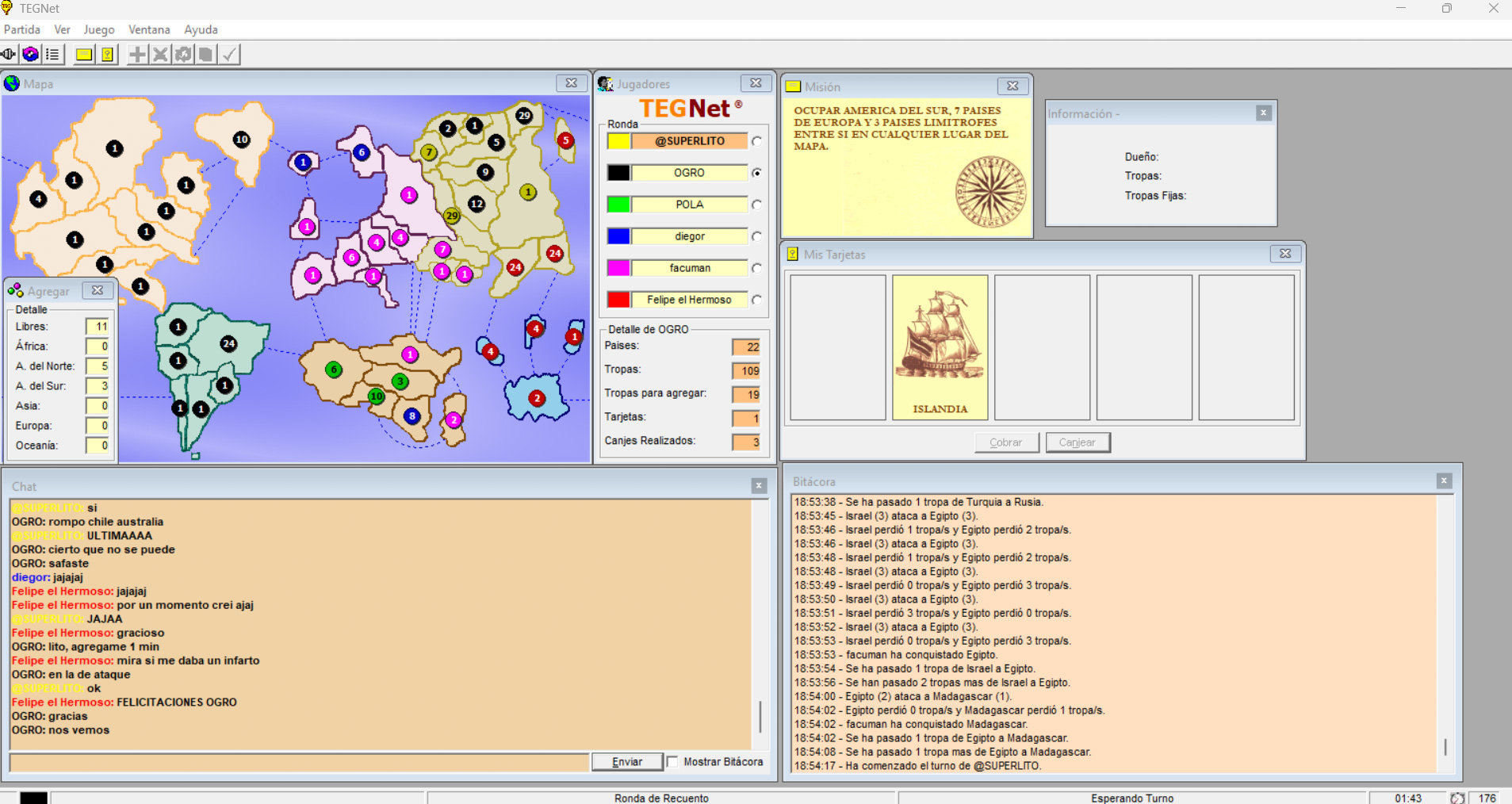Select the crossed swords attack icon

[x=160, y=54]
